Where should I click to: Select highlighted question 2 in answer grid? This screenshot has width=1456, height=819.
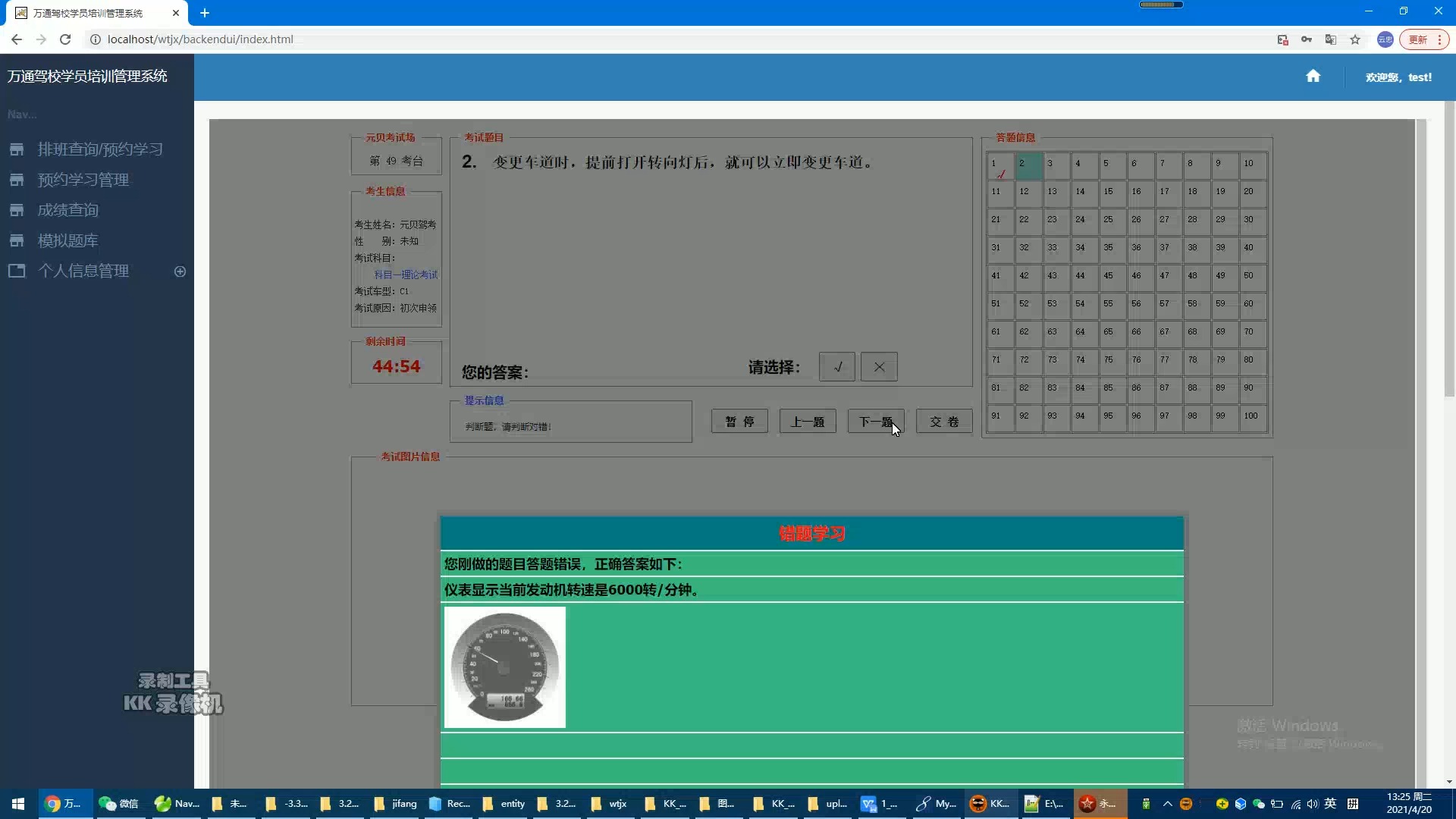coord(1028,167)
